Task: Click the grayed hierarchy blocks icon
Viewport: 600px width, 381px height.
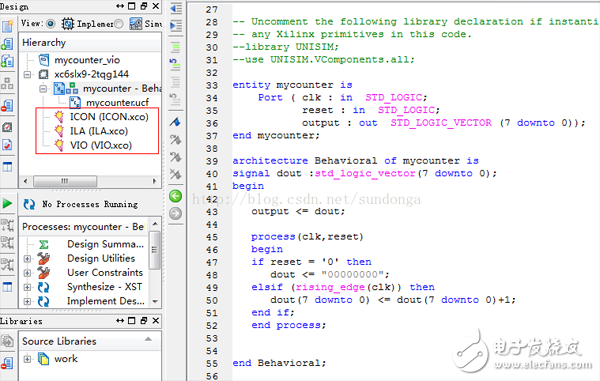Action: (x=7, y=83)
